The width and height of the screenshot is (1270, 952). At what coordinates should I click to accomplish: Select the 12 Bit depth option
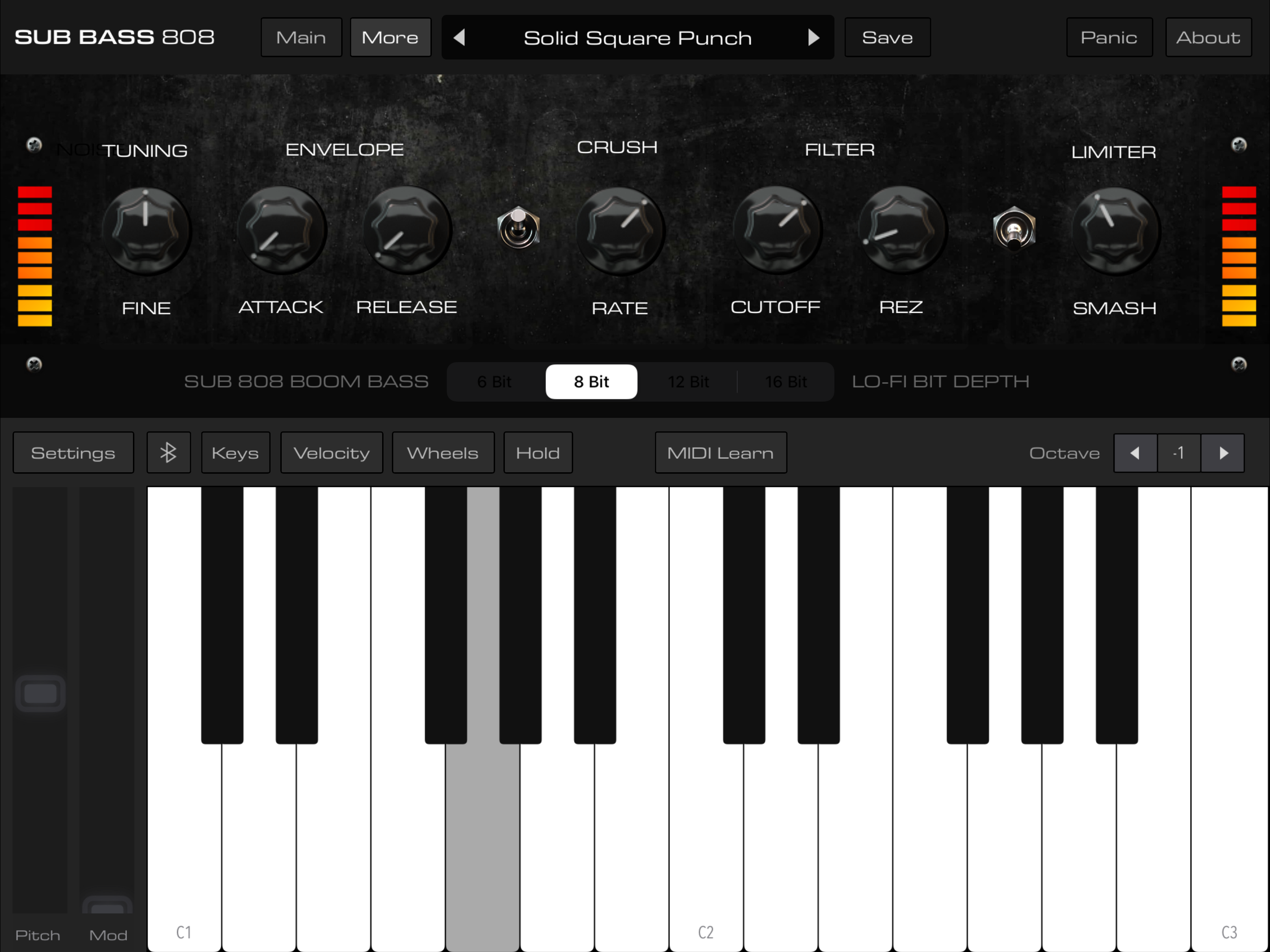tap(688, 382)
